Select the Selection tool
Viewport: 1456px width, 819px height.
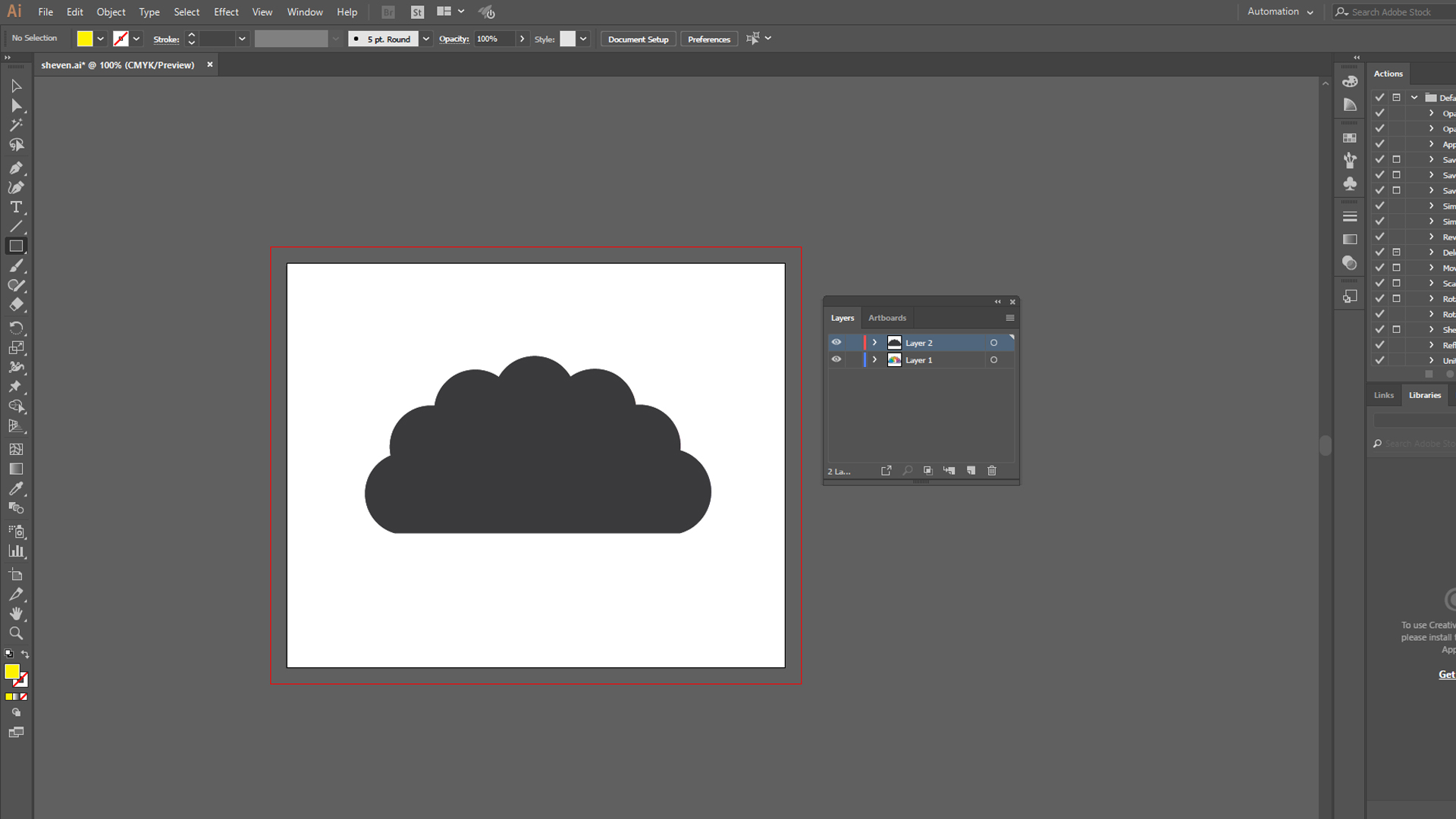(x=15, y=86)
